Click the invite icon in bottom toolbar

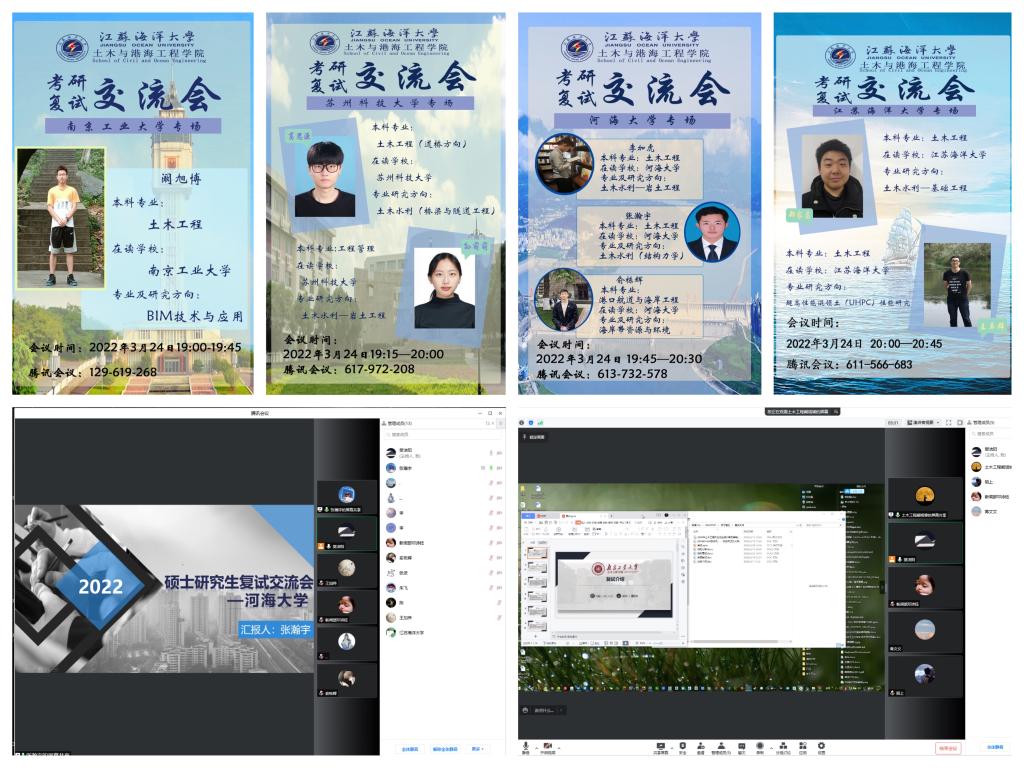(x=701, y=745)
